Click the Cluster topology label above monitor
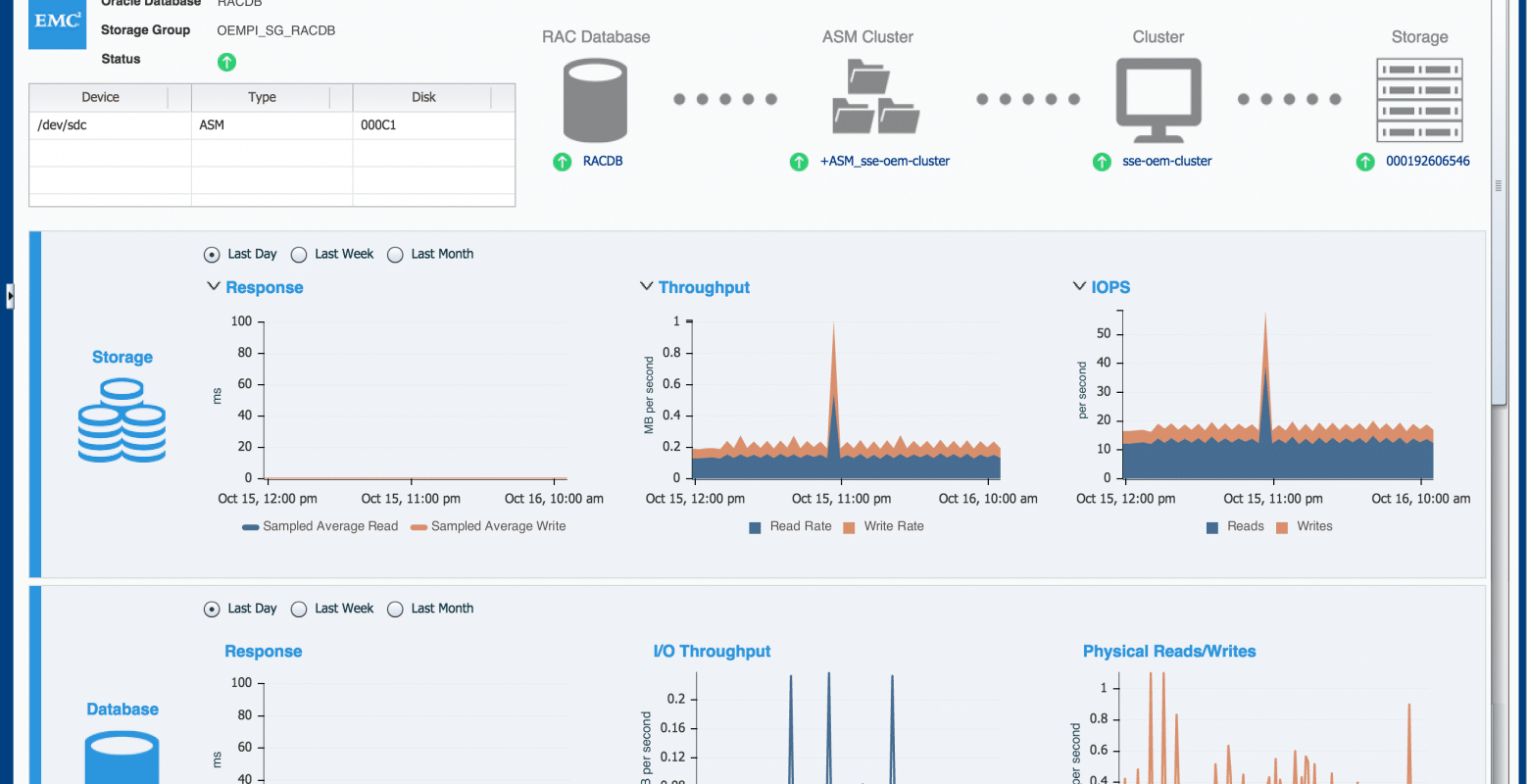 coord(1158,37)
